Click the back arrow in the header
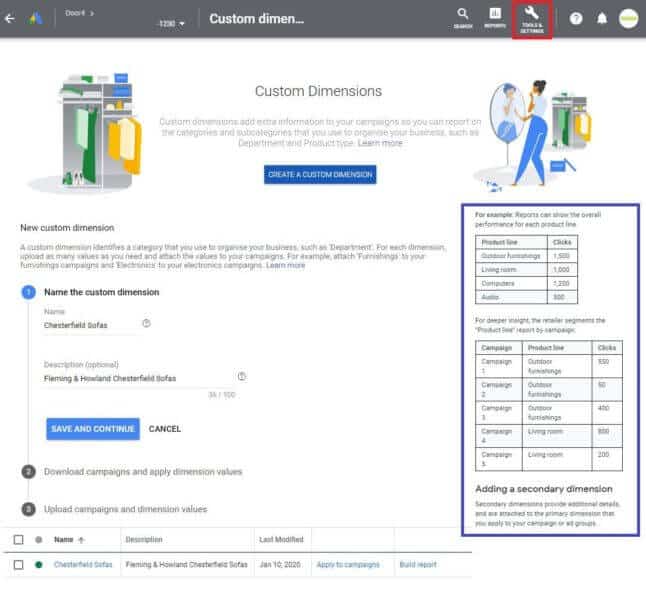 [9, 19]
